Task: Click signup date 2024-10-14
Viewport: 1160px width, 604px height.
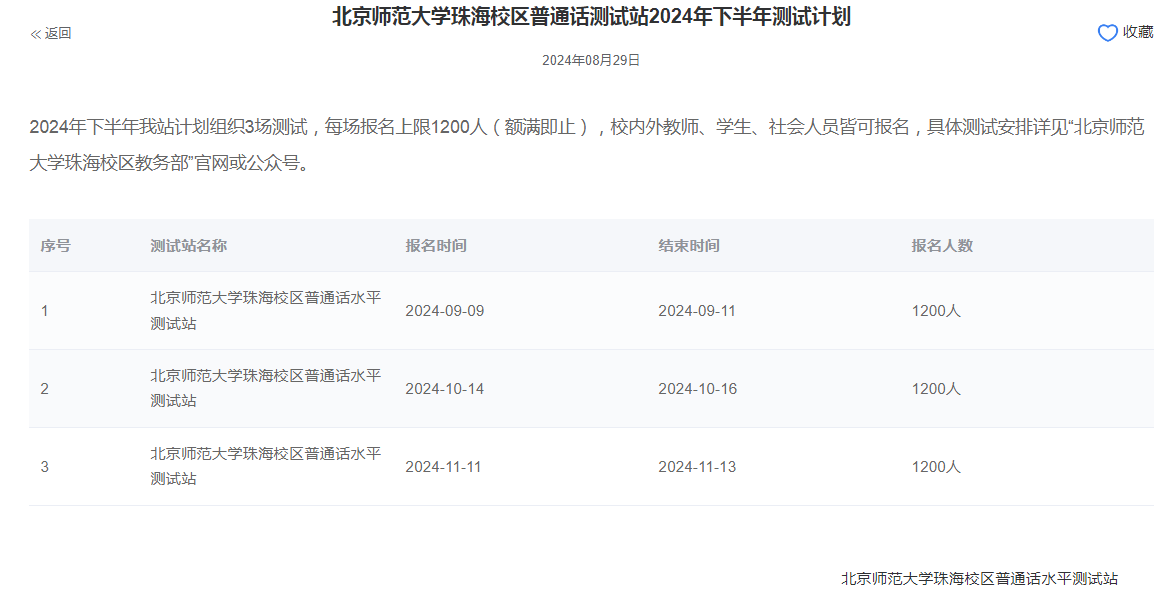Action: [445, 389]
